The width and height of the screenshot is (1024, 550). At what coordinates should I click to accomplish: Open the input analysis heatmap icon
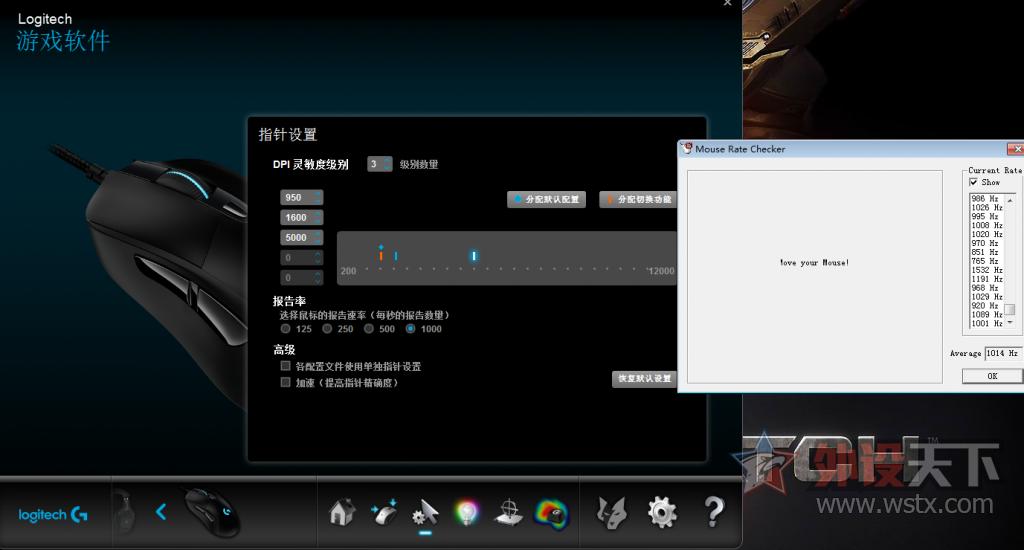(550, 513)
